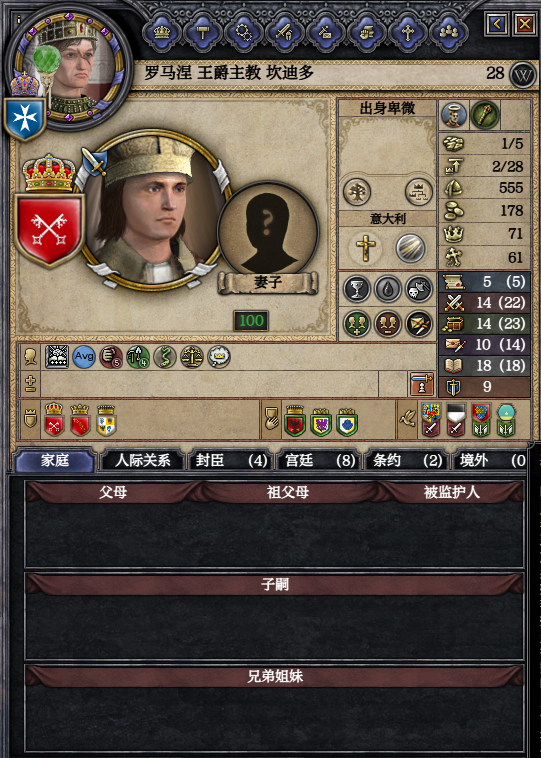
Task: Click the family tree icon
Action: (x=357, y=191)
